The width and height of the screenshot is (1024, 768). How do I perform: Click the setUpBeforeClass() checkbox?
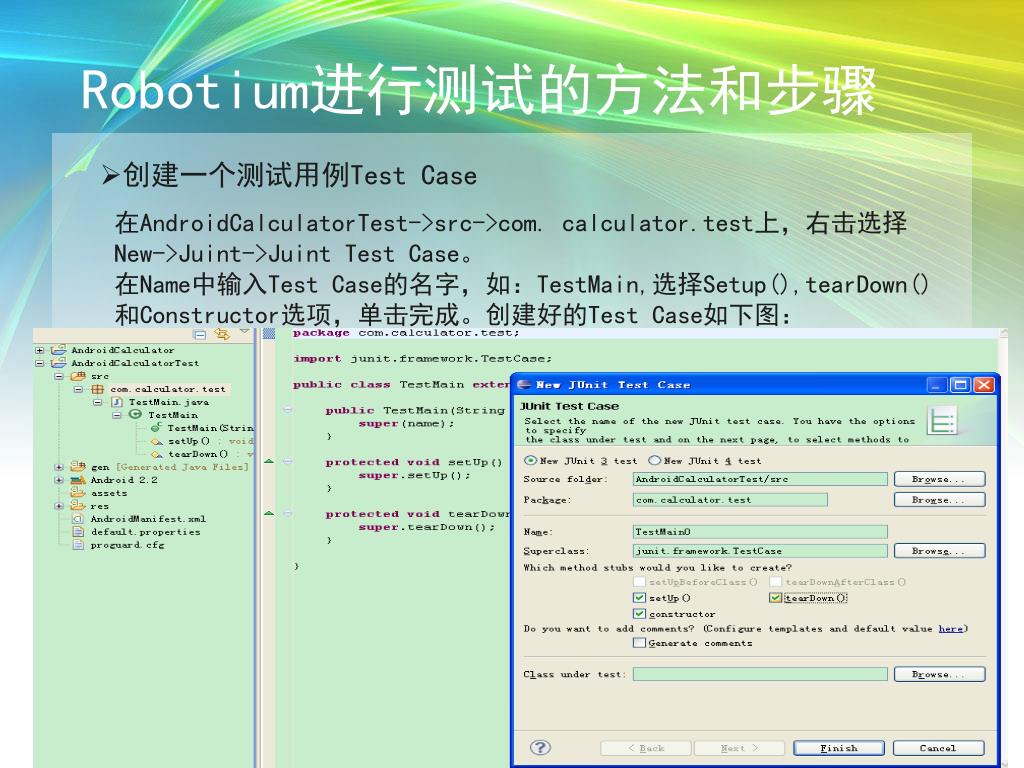[x=639, y=581]
